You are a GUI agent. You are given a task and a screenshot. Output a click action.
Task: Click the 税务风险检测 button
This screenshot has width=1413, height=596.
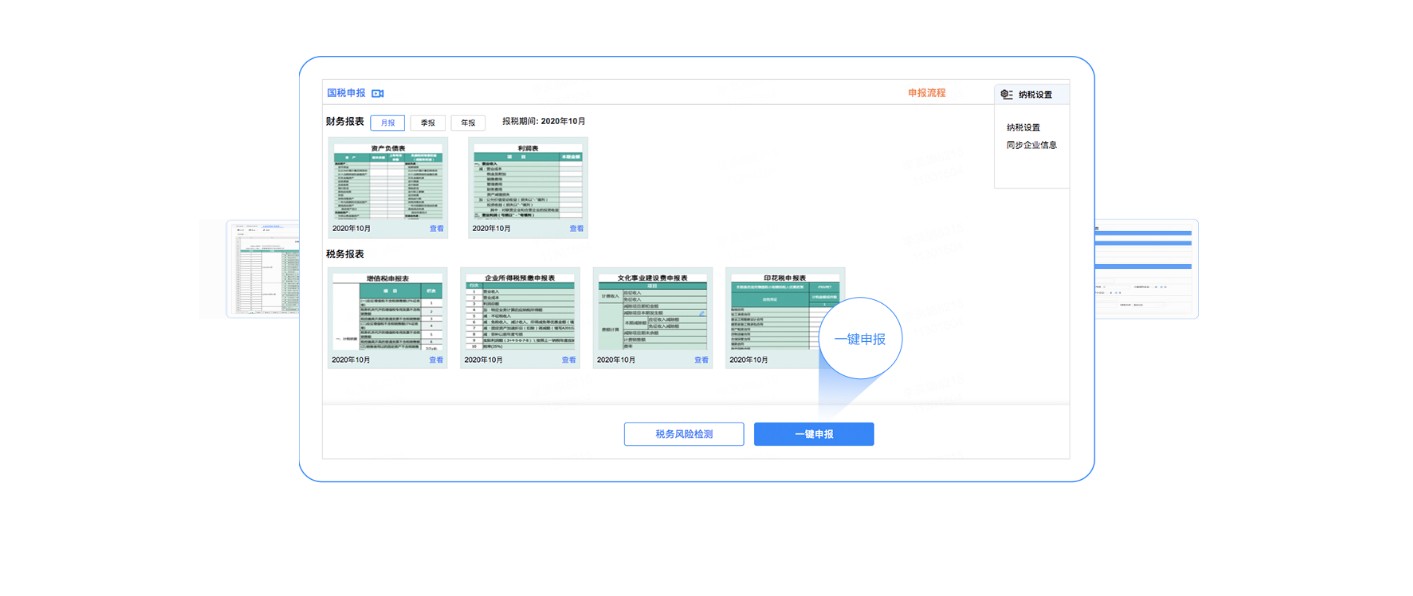[684, 434]
